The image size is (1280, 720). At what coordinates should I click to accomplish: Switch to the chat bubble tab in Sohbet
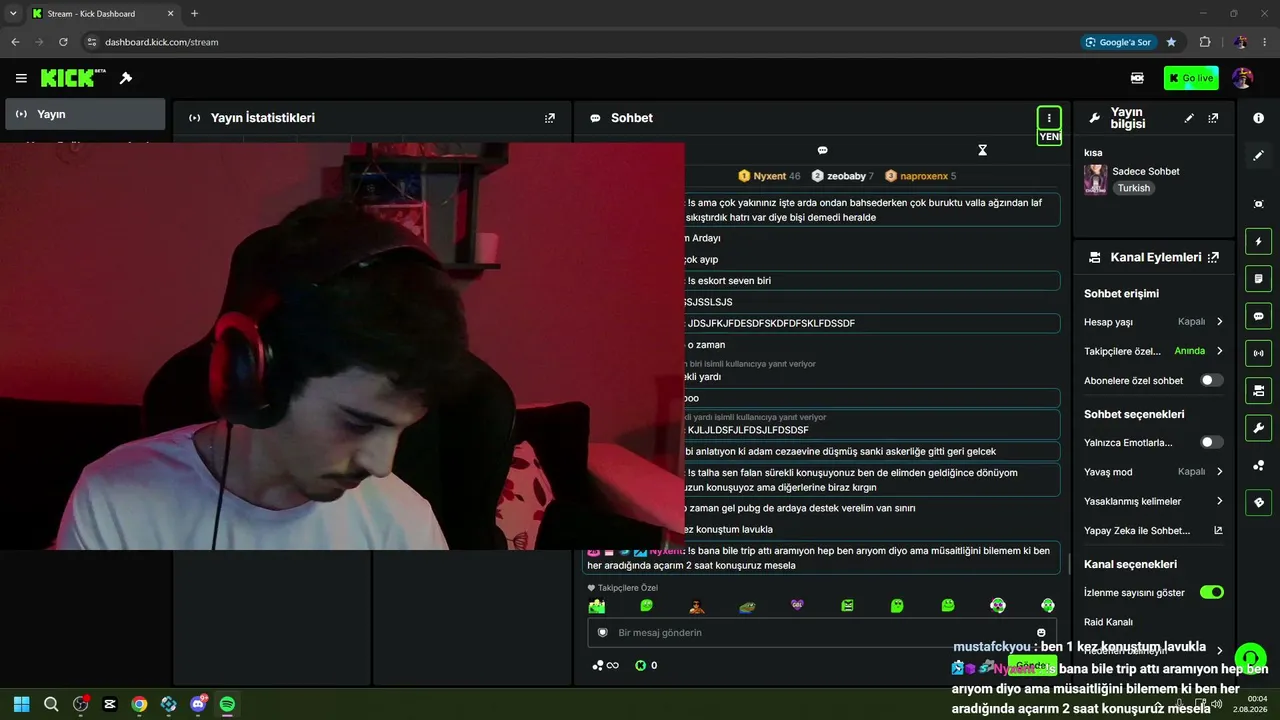click(x=822, y=150)
